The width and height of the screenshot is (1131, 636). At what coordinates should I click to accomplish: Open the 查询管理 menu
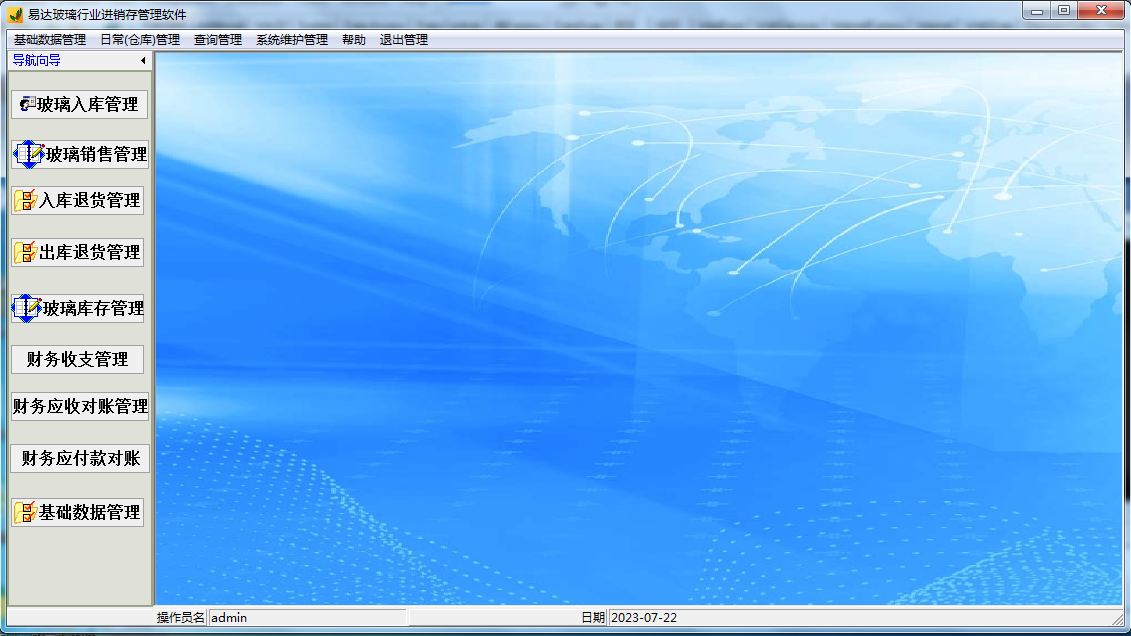pyautogui.click(x=218, y=39)
